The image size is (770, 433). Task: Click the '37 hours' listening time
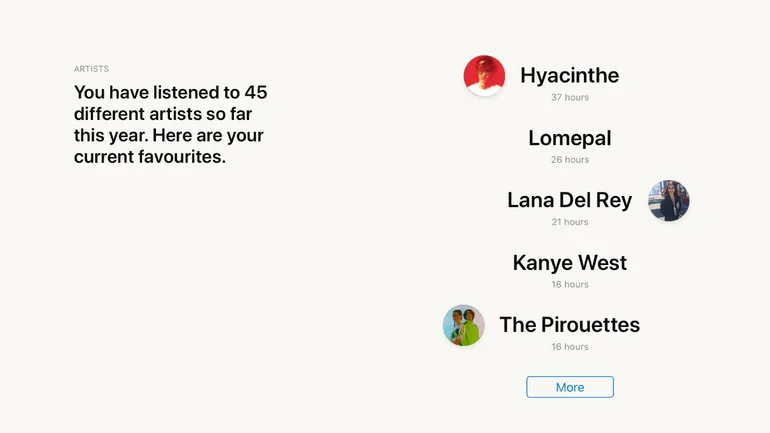click(570, 98)
